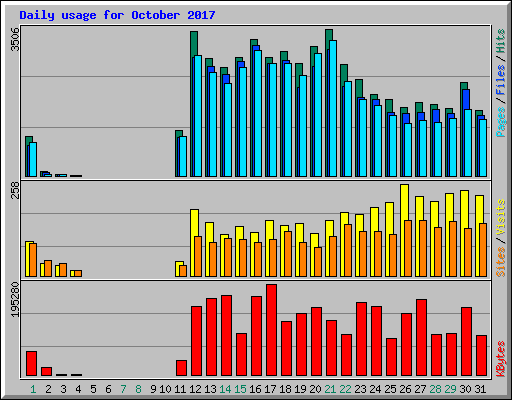512x400 pixels.
Task: Select the cyan Pages bar for day 1
Action: point(33,159)
